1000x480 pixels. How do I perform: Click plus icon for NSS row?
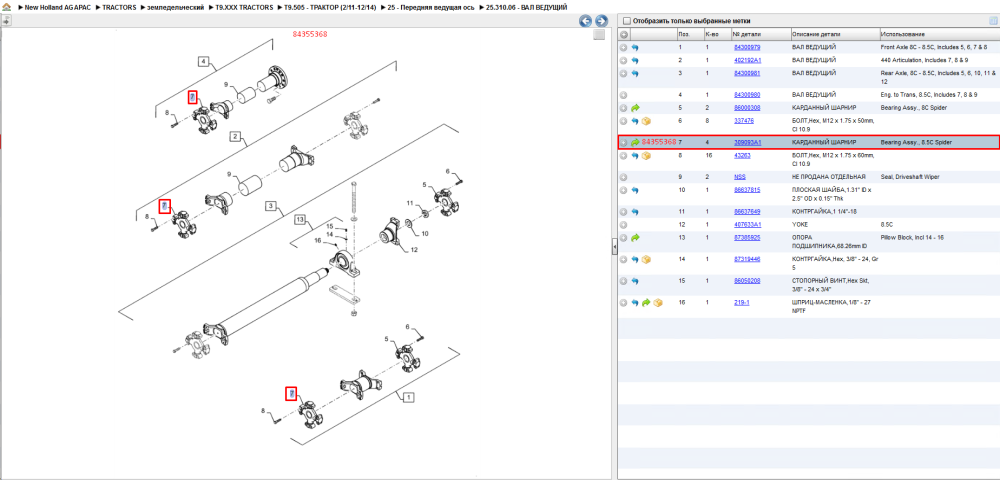click(624, 177)
